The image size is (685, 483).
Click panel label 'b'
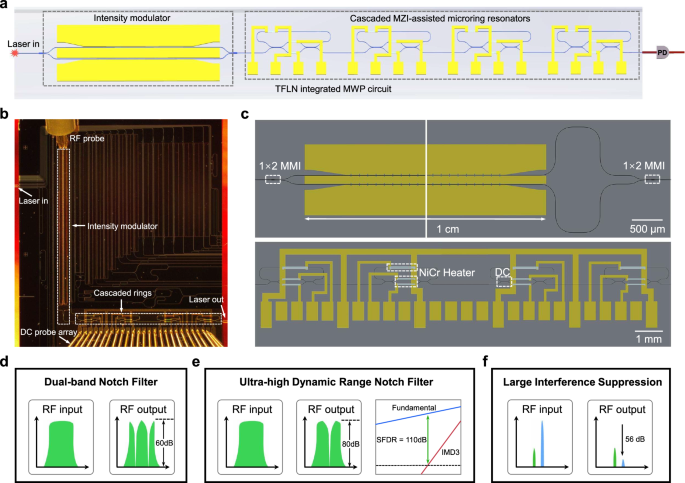(4, 114)
